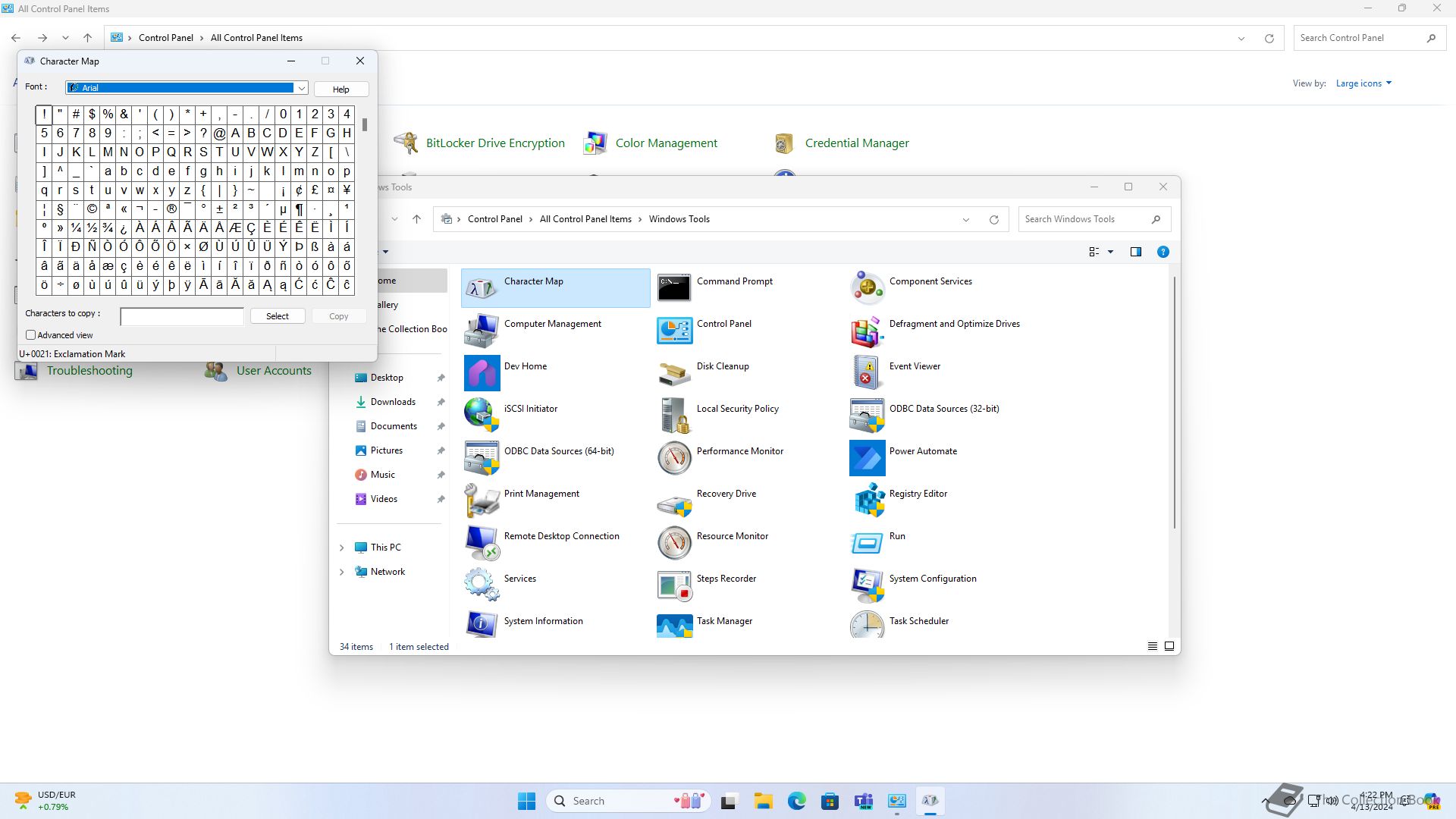1456x819 pixels.
Task: Open System Configuration icon
Action: [867, 585]
